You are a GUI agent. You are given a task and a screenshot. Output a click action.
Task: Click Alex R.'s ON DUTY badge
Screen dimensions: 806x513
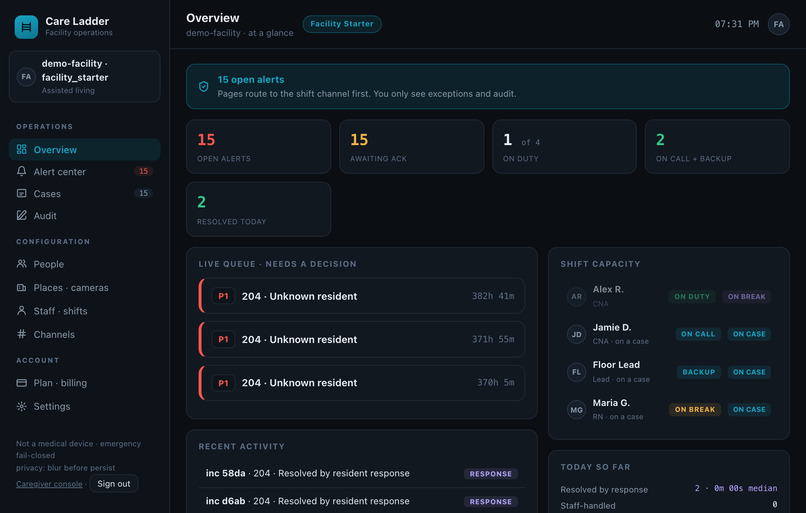coord(692,297)
